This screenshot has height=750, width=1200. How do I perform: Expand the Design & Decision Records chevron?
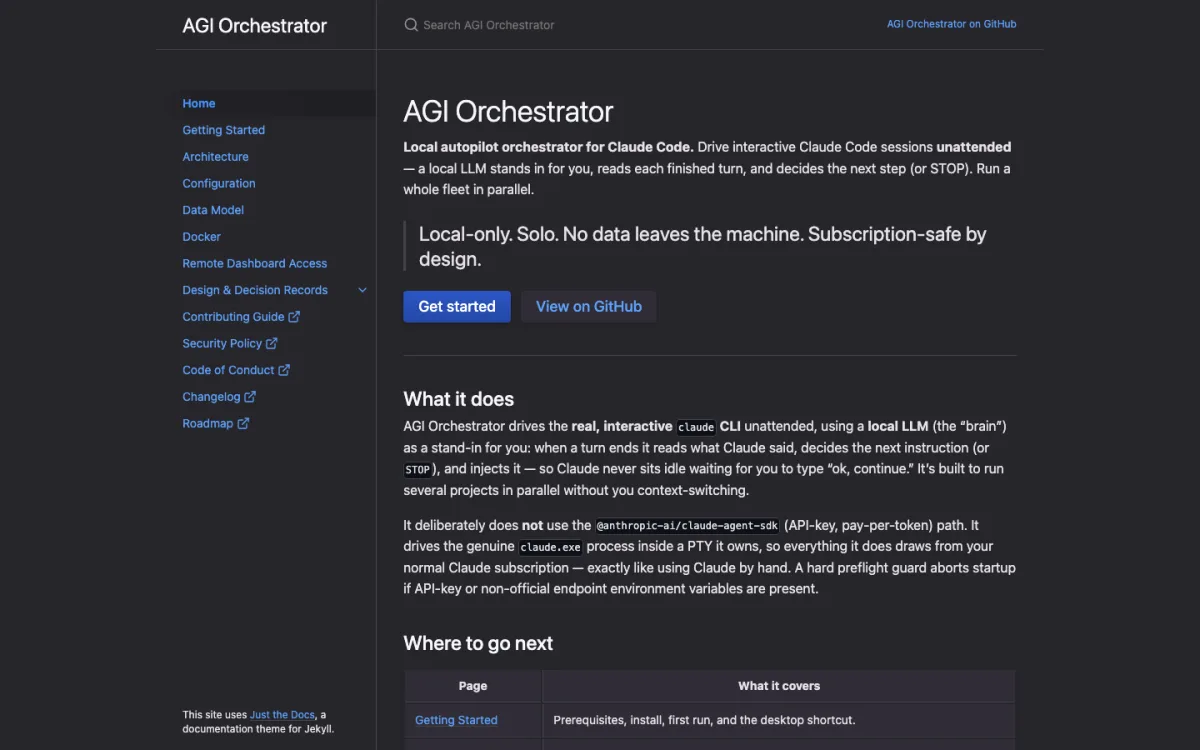click(362, 290)
